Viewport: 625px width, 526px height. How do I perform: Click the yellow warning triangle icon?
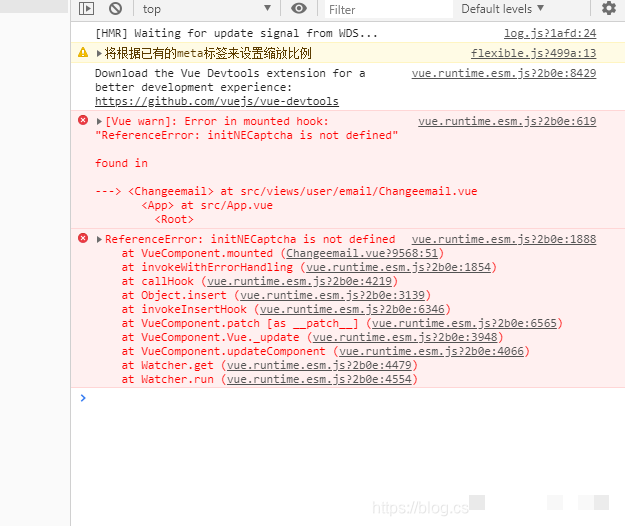(x=83, y=53)
